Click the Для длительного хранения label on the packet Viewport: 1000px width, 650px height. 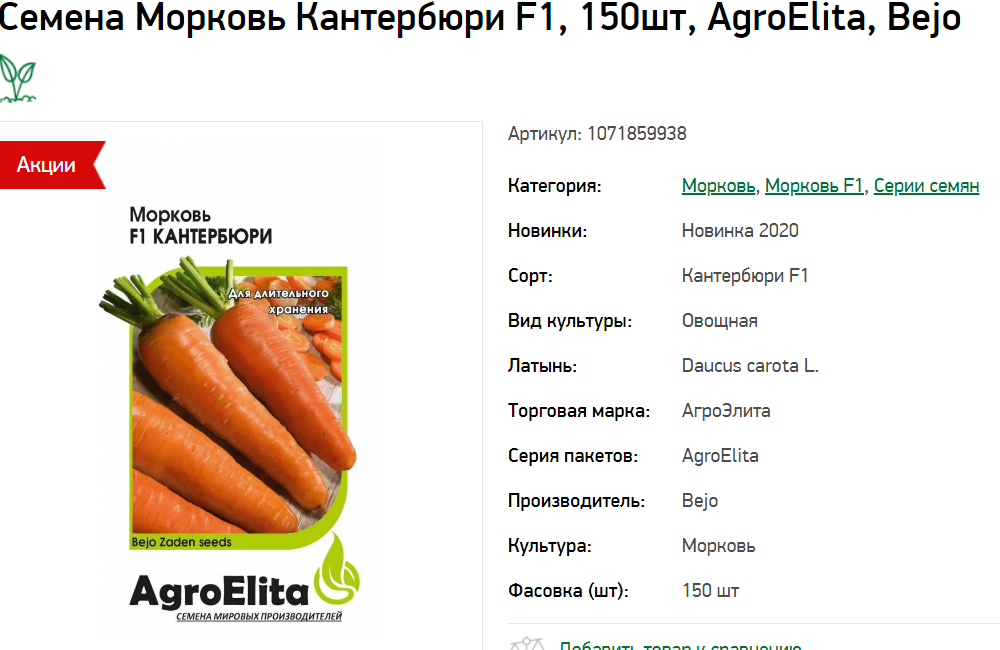[x=279, y=301]
